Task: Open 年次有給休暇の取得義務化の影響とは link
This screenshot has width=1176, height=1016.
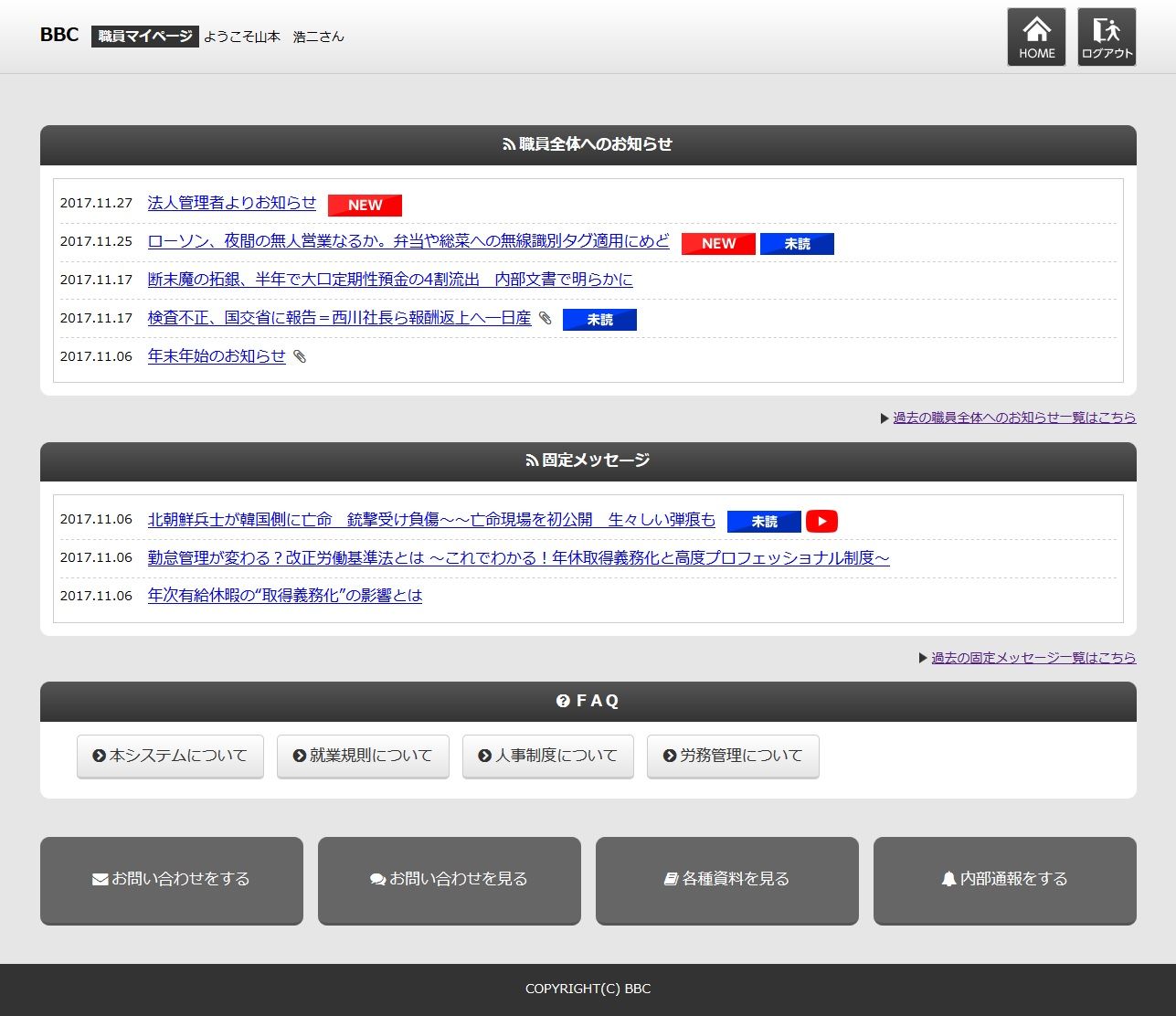Action: pos(285,596)
